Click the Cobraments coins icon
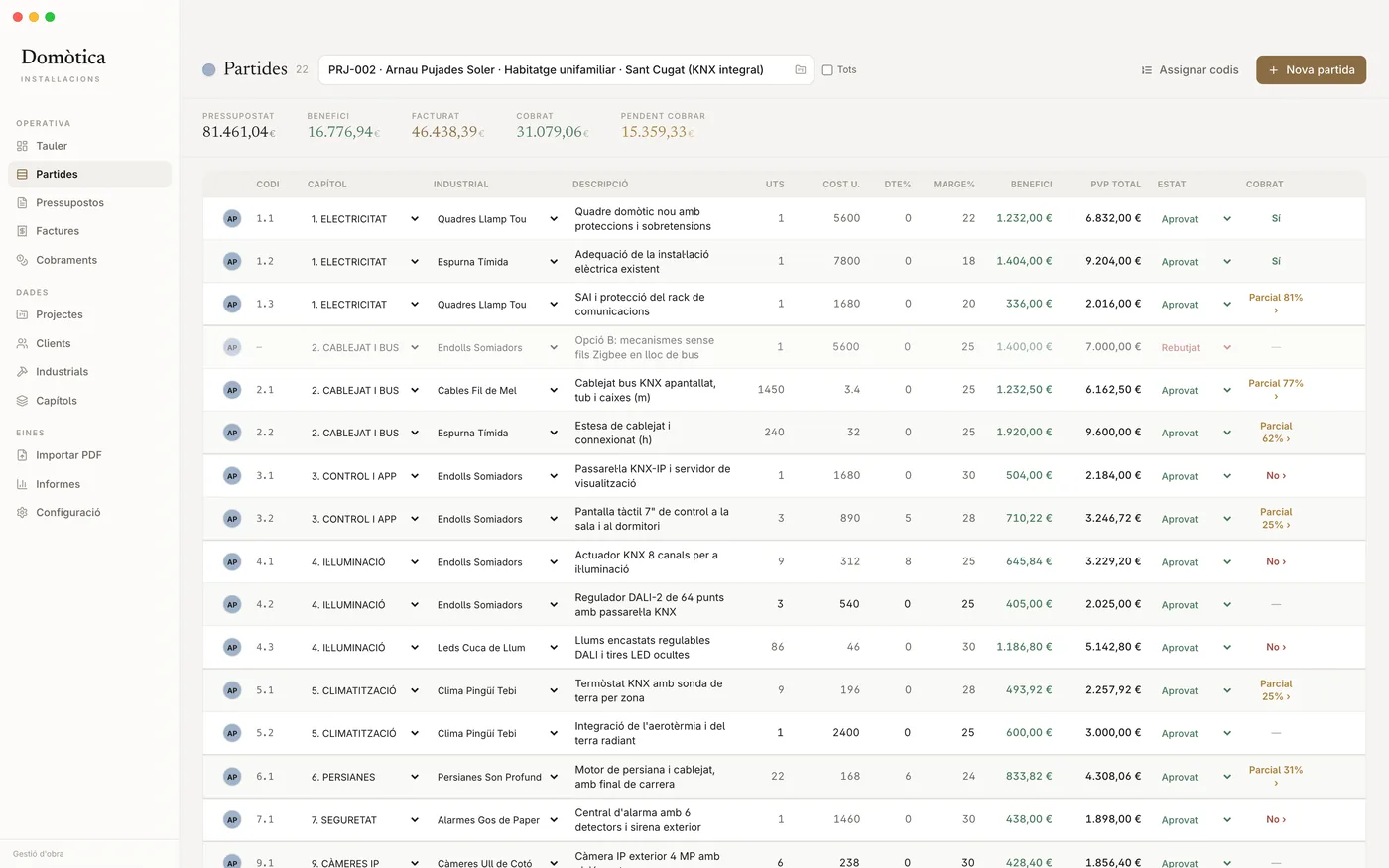This screenshot has height=868, width=1389. (22, 260)
